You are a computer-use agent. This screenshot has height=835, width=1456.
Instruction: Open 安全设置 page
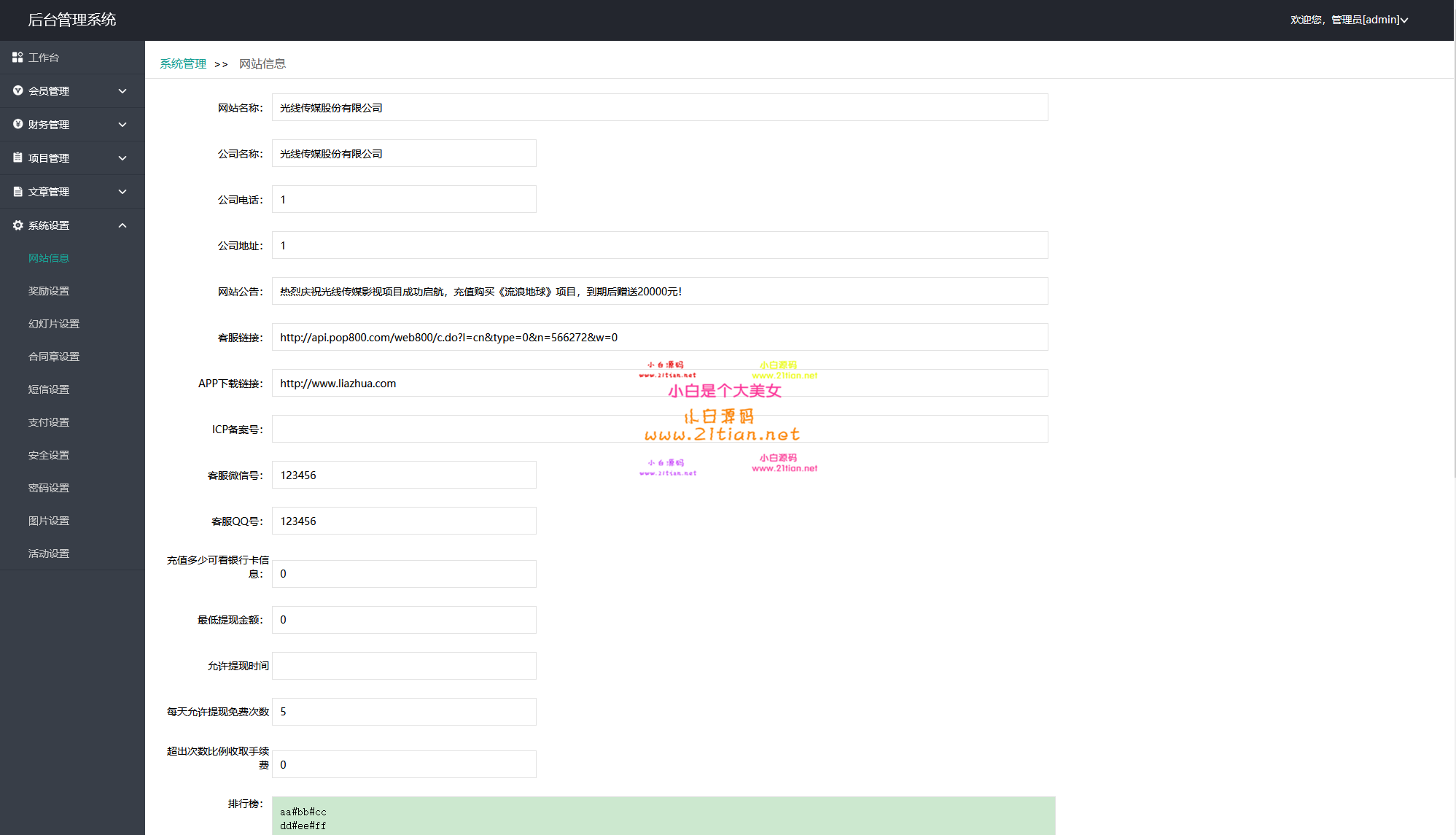click(49, 455)
